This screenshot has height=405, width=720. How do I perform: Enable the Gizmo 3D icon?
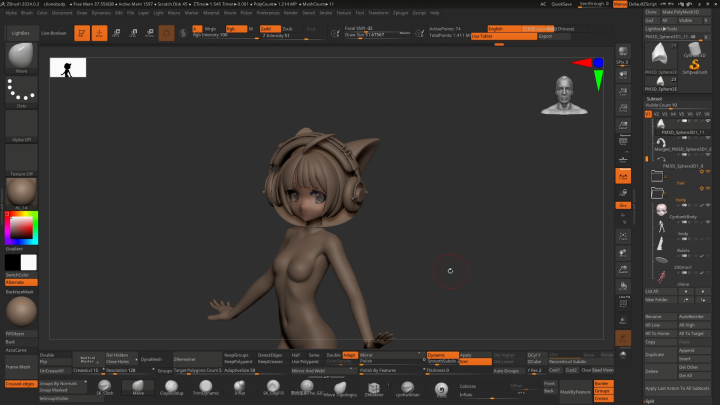(x=167, y=33)
